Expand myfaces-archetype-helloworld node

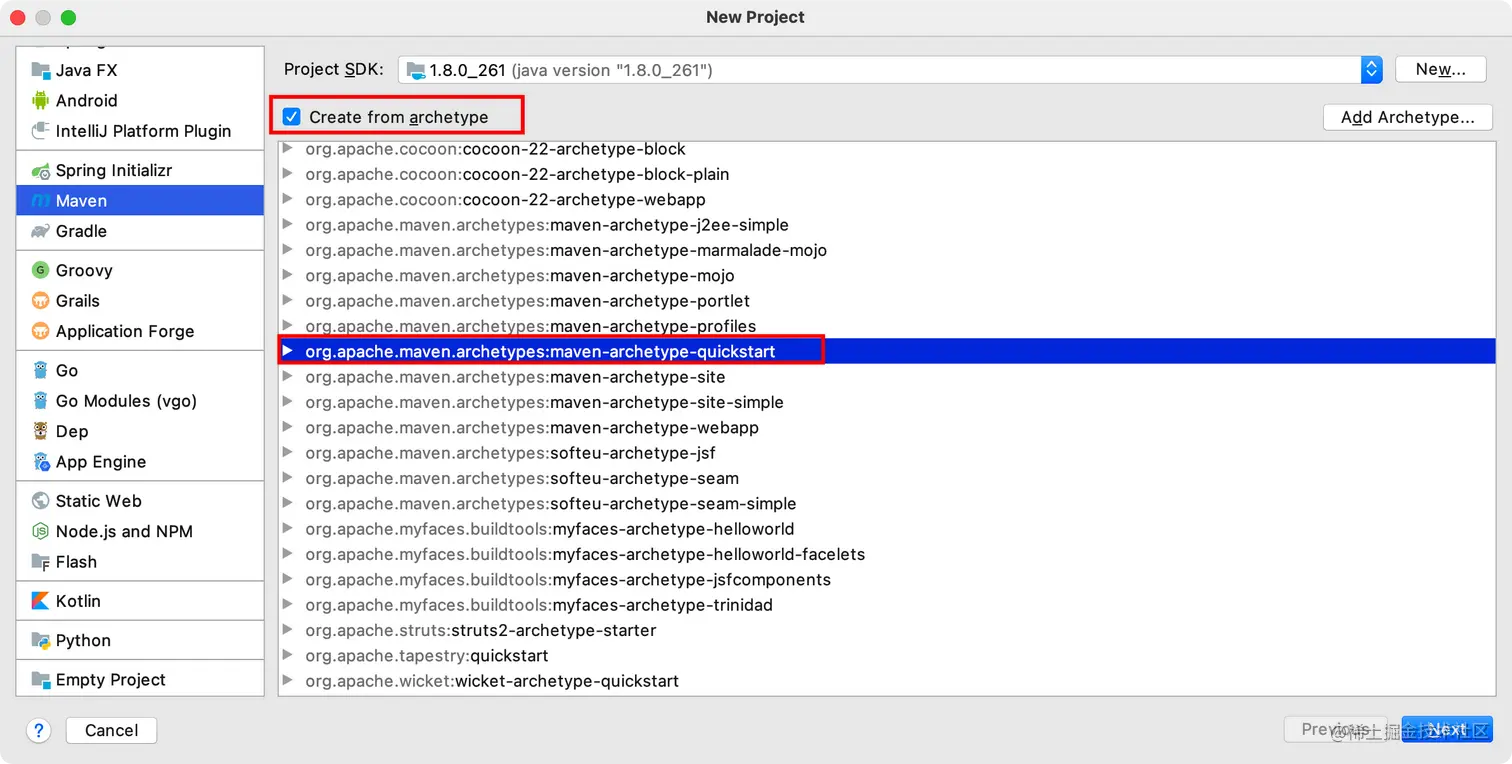pyautogui.click(x=288, y=529)
